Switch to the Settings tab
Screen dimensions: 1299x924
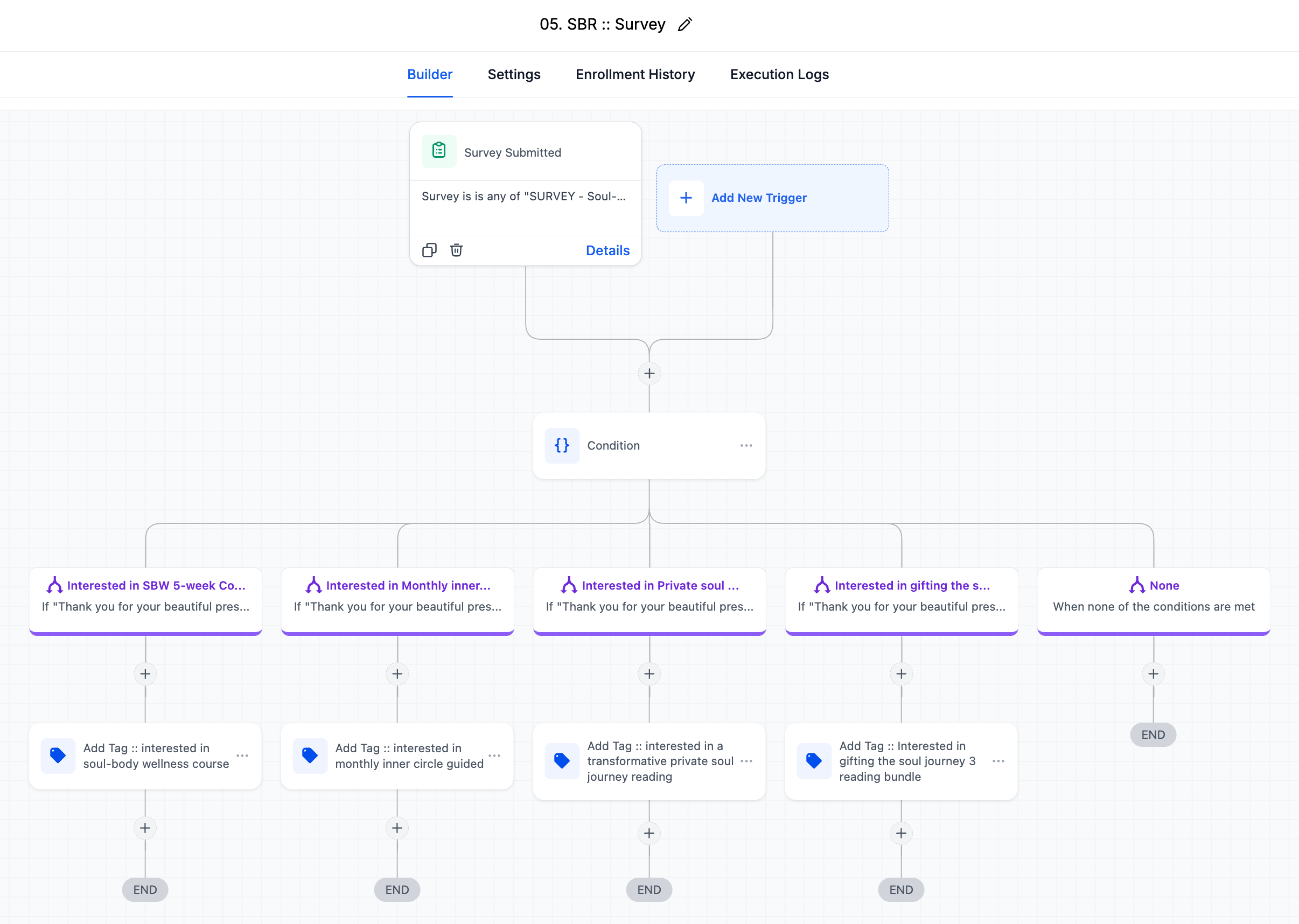tap(514, 74)
